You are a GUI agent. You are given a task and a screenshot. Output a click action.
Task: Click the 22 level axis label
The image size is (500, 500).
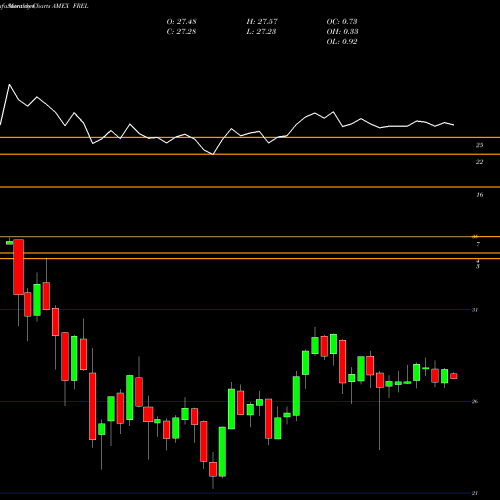pyautogui.click(x=479, y=162)
